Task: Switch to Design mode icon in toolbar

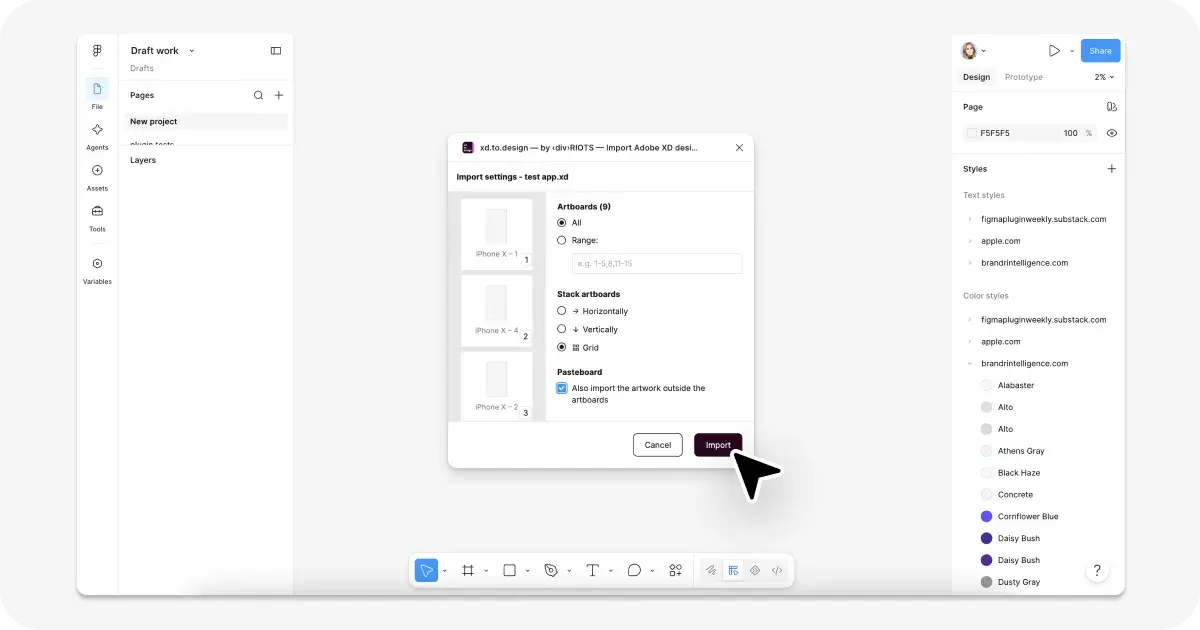Action: click(733, 570)
